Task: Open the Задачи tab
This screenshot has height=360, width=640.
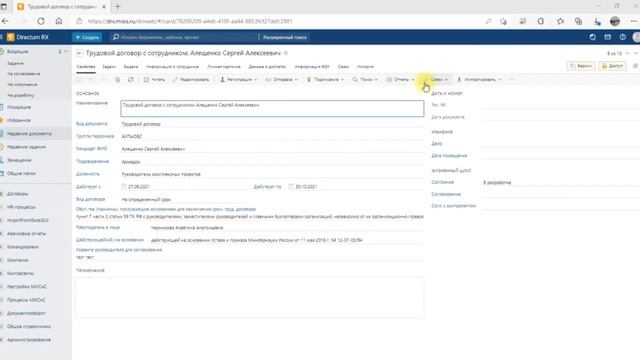Action: point(109,67)
